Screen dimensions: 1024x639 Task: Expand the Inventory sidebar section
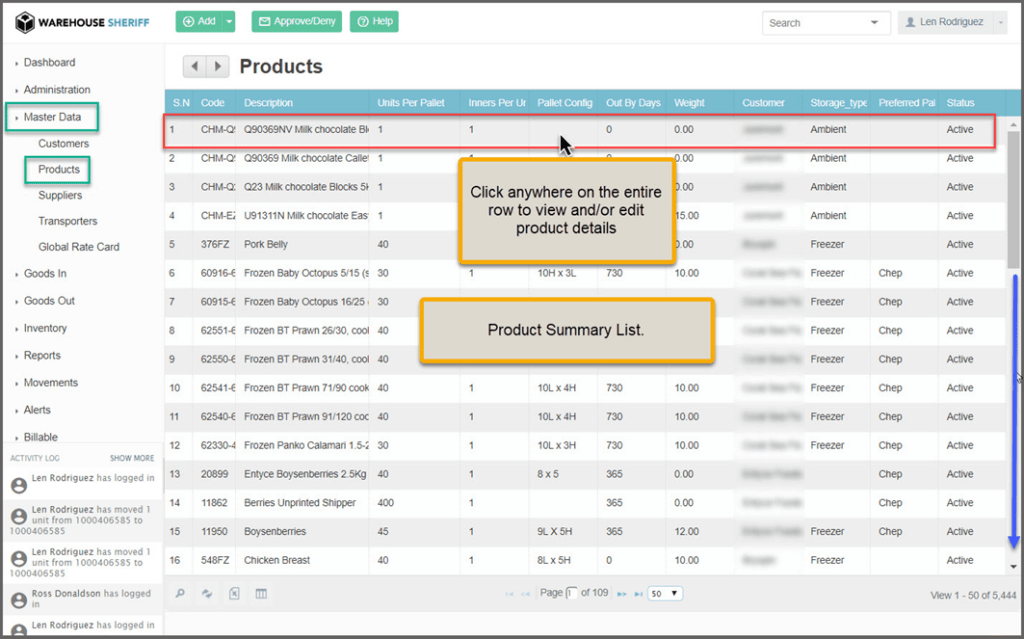(x=45, y=328)
